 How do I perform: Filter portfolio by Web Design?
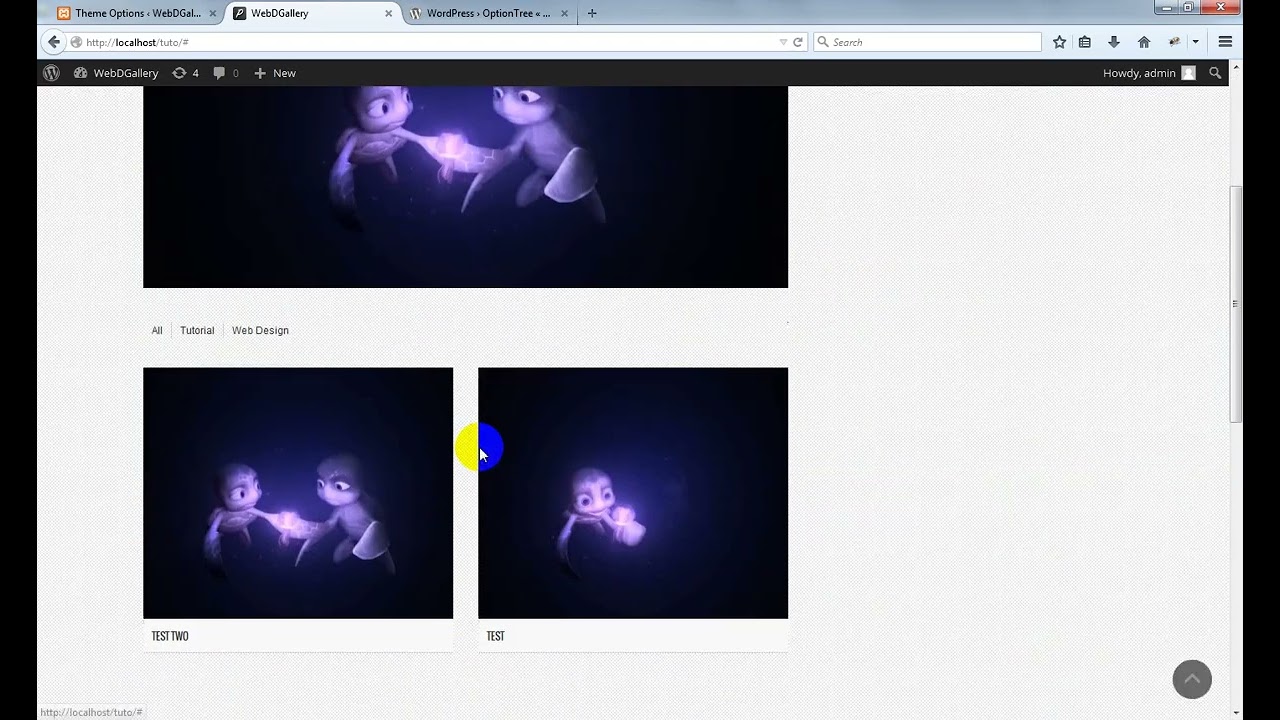[x=260, y=330]
